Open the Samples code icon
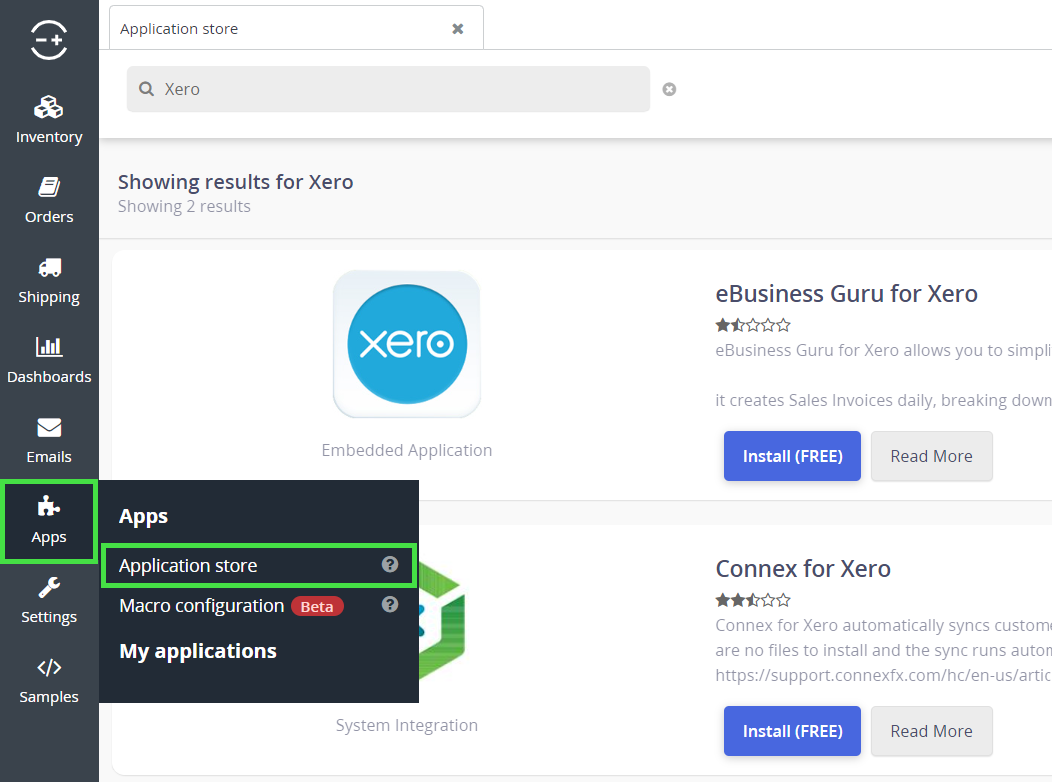 click(x=49, y=667)
